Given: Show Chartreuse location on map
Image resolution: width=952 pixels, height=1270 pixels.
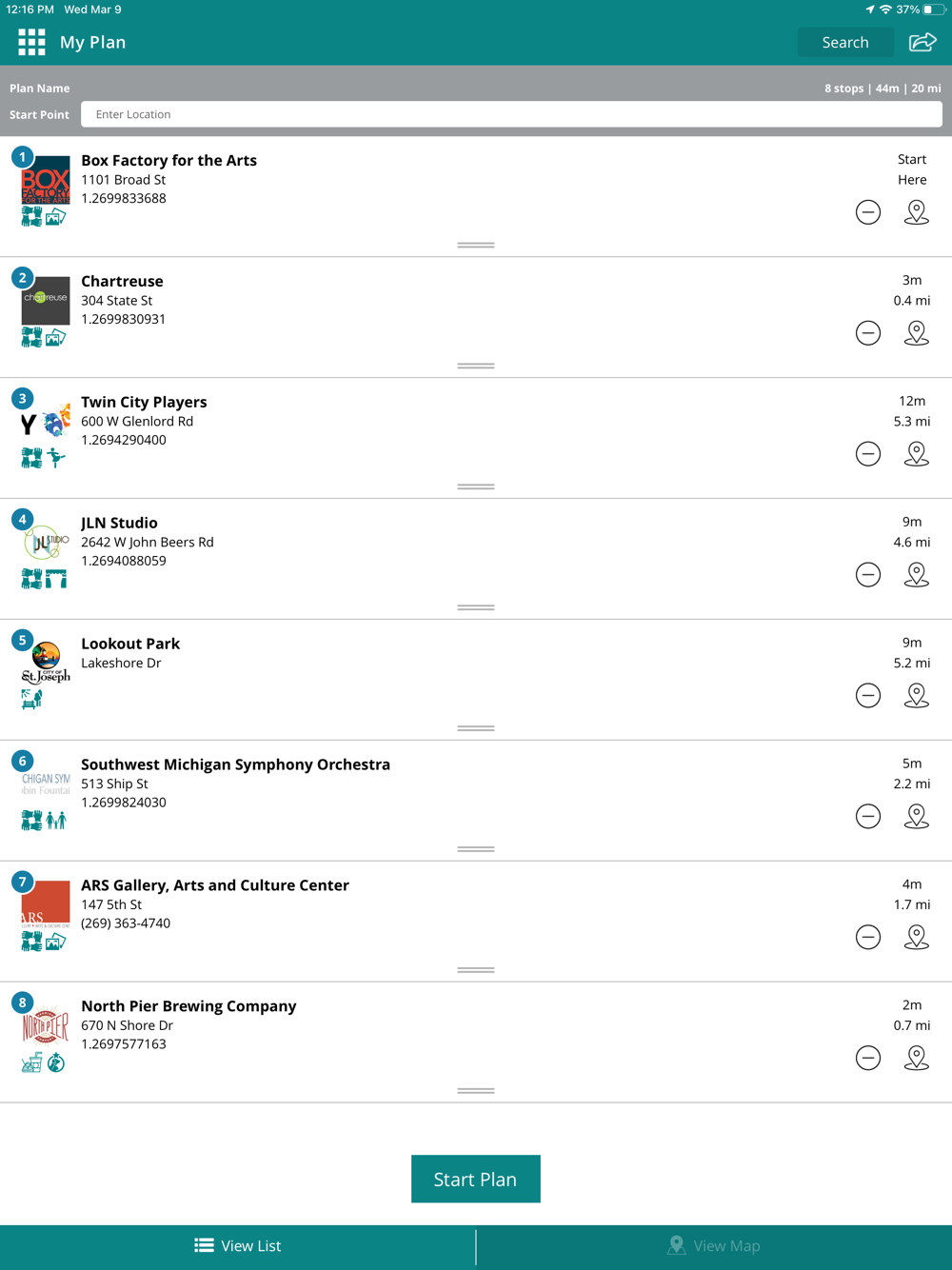Looking at the screenshot, I should pos(916,333).
